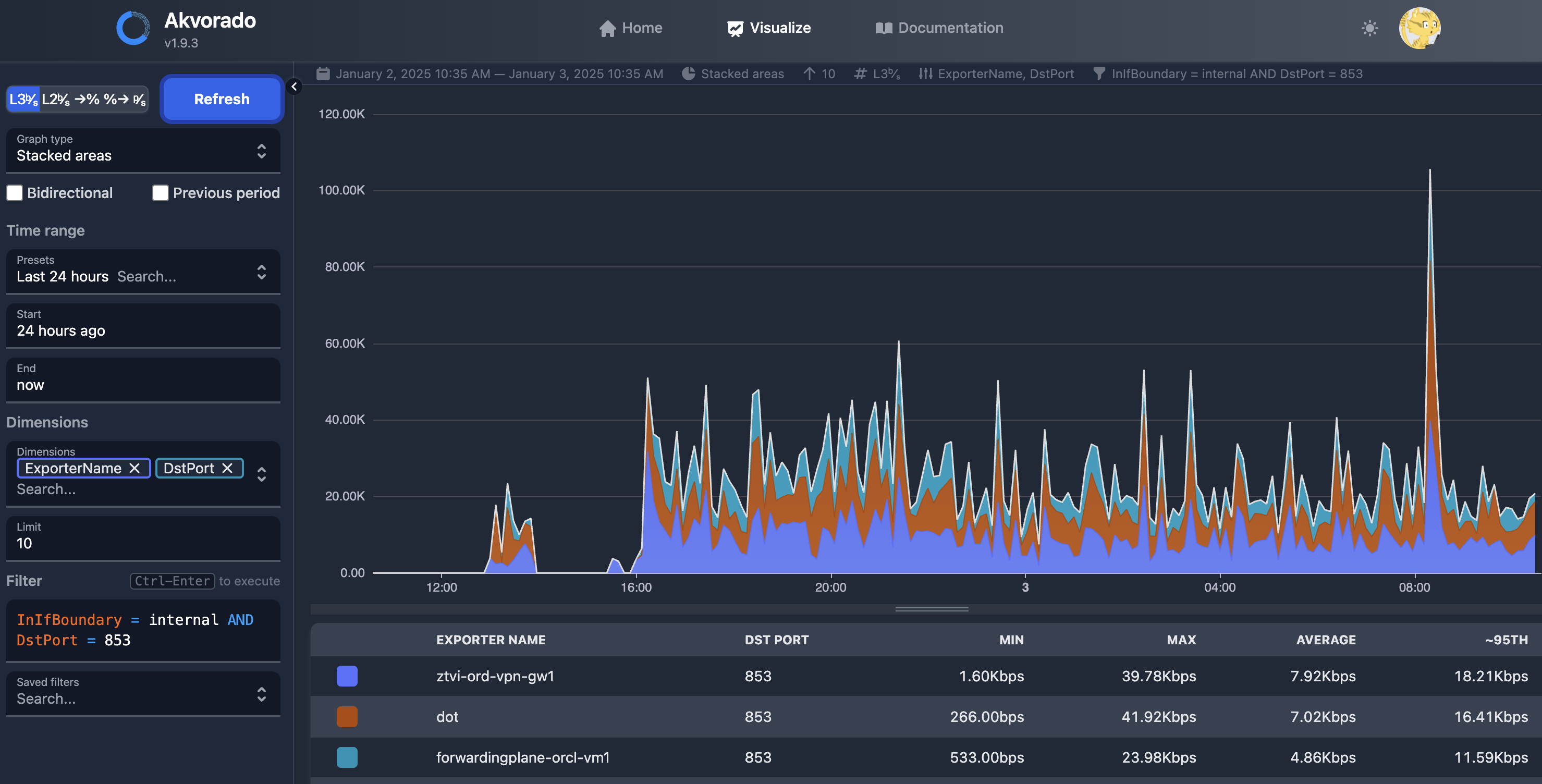
Task: Select L3 bits per second units
Action: 23,100
